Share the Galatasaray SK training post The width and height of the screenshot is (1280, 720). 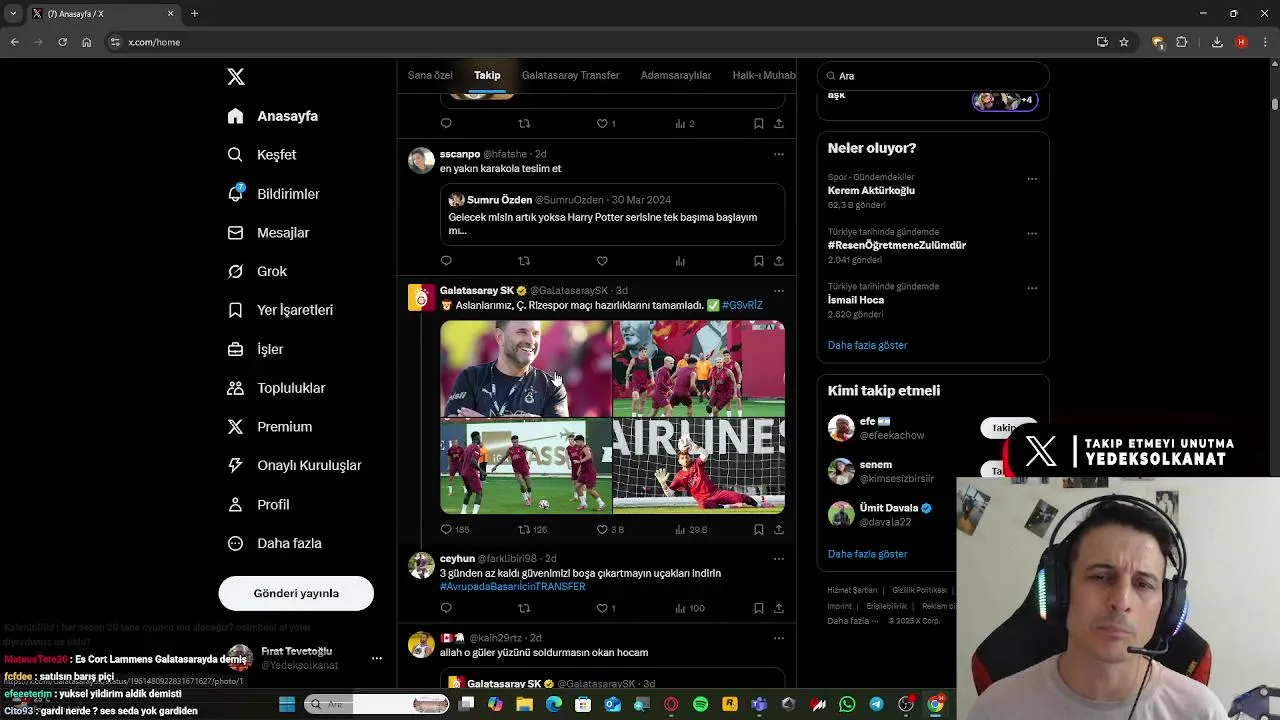(778, 529)
